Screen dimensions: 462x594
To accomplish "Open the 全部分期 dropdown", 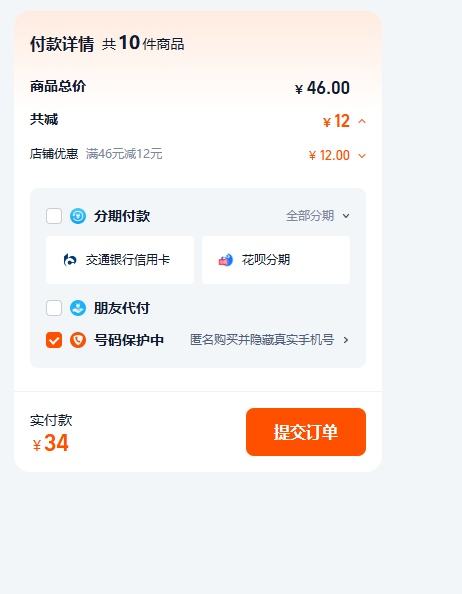I will click(x=318, y=216).
